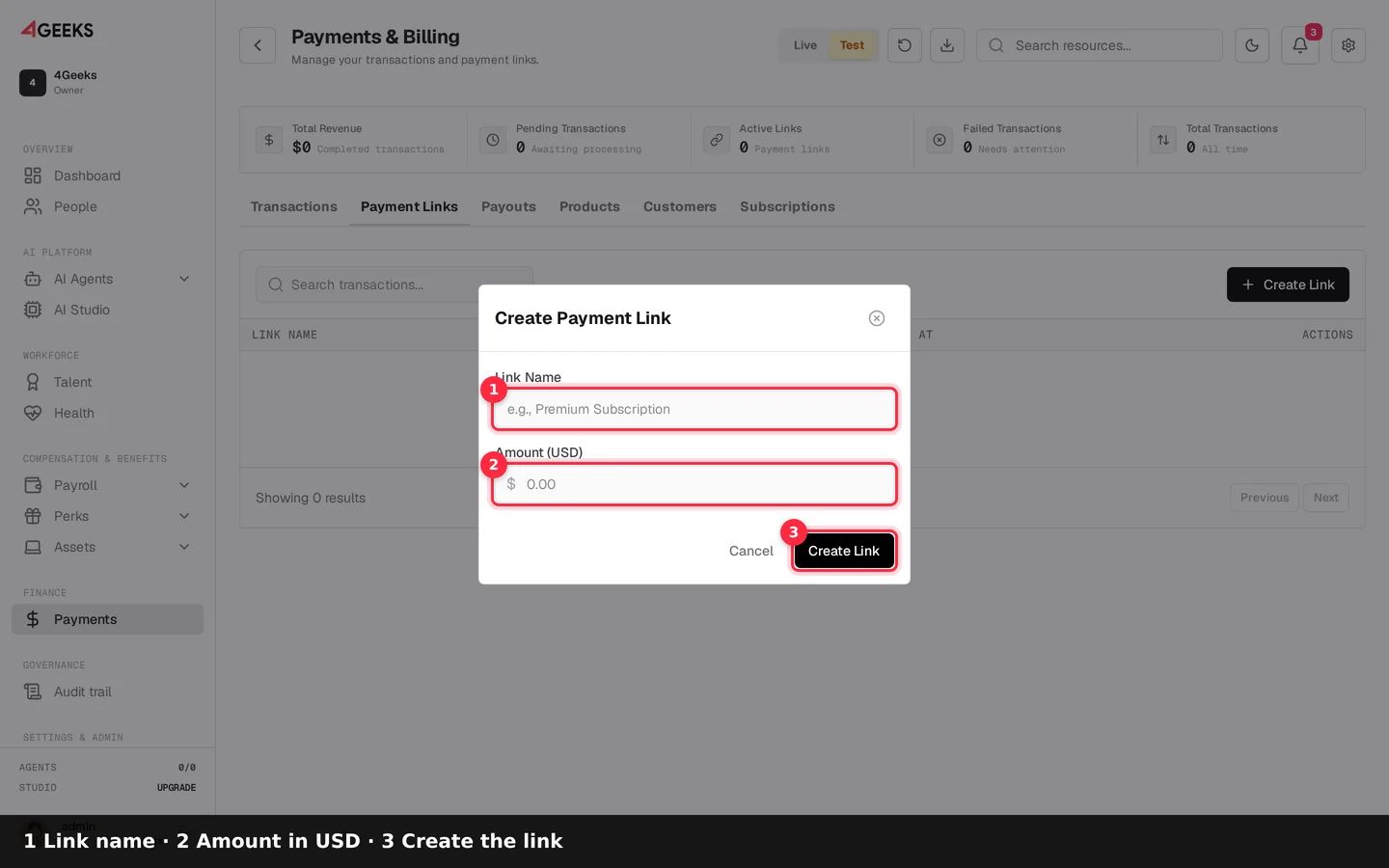Open Health in the sidebar
The image size is (1389, 868).
pos(107,413)
